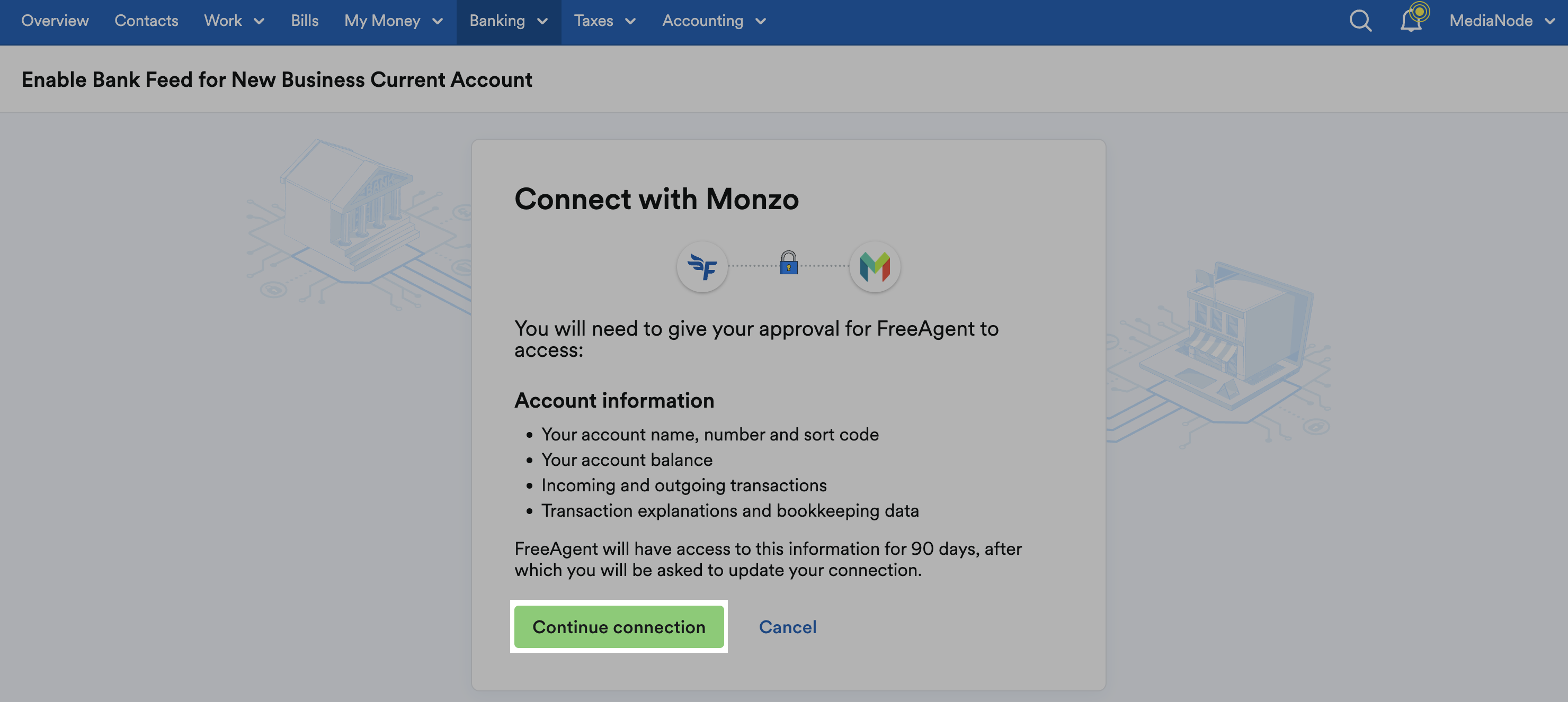Expand the MediaNode account menu
The height and width of the screenshot is (702, 1568).
pyautogui.click(x=1502, y=20)
